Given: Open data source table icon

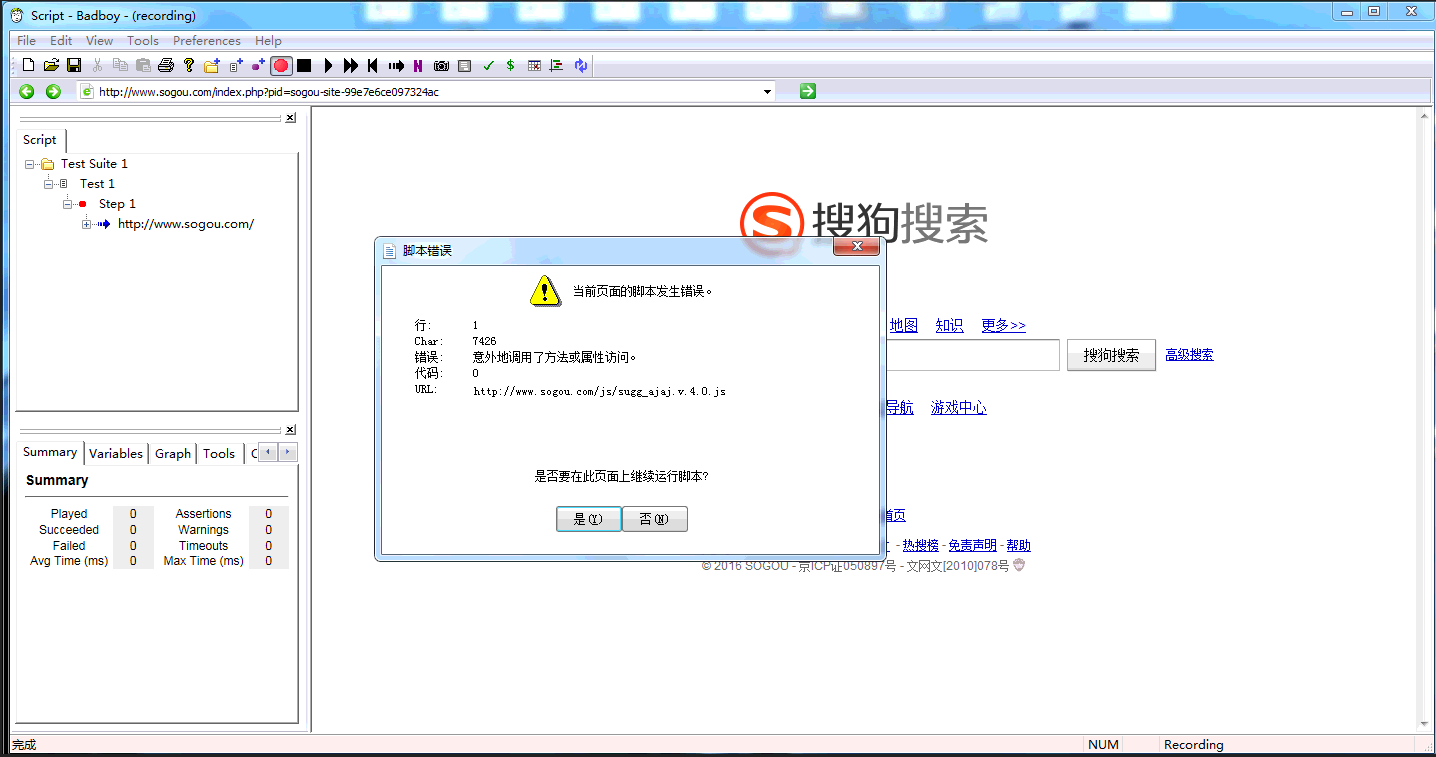Looking at the screenshot, I should [x=534, y=66].
